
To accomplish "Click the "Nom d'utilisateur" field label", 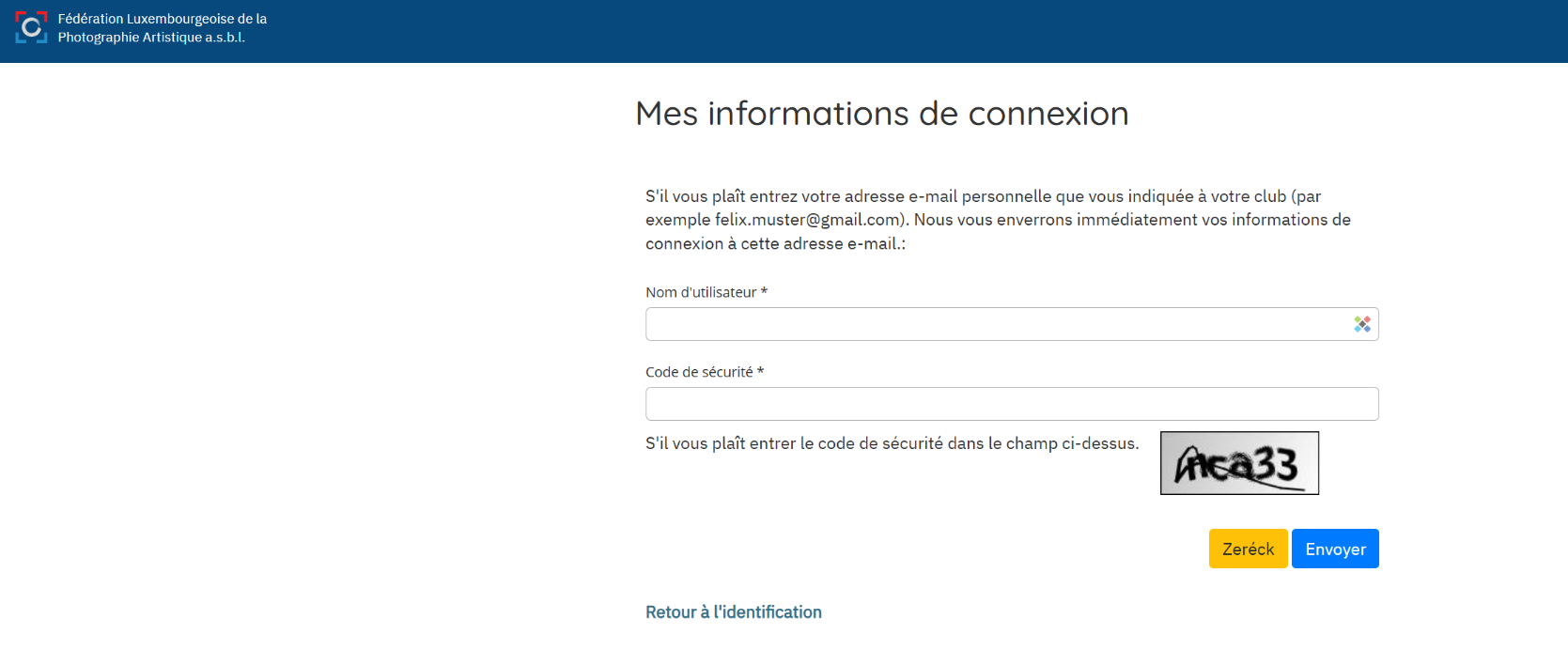I will 700,292.
